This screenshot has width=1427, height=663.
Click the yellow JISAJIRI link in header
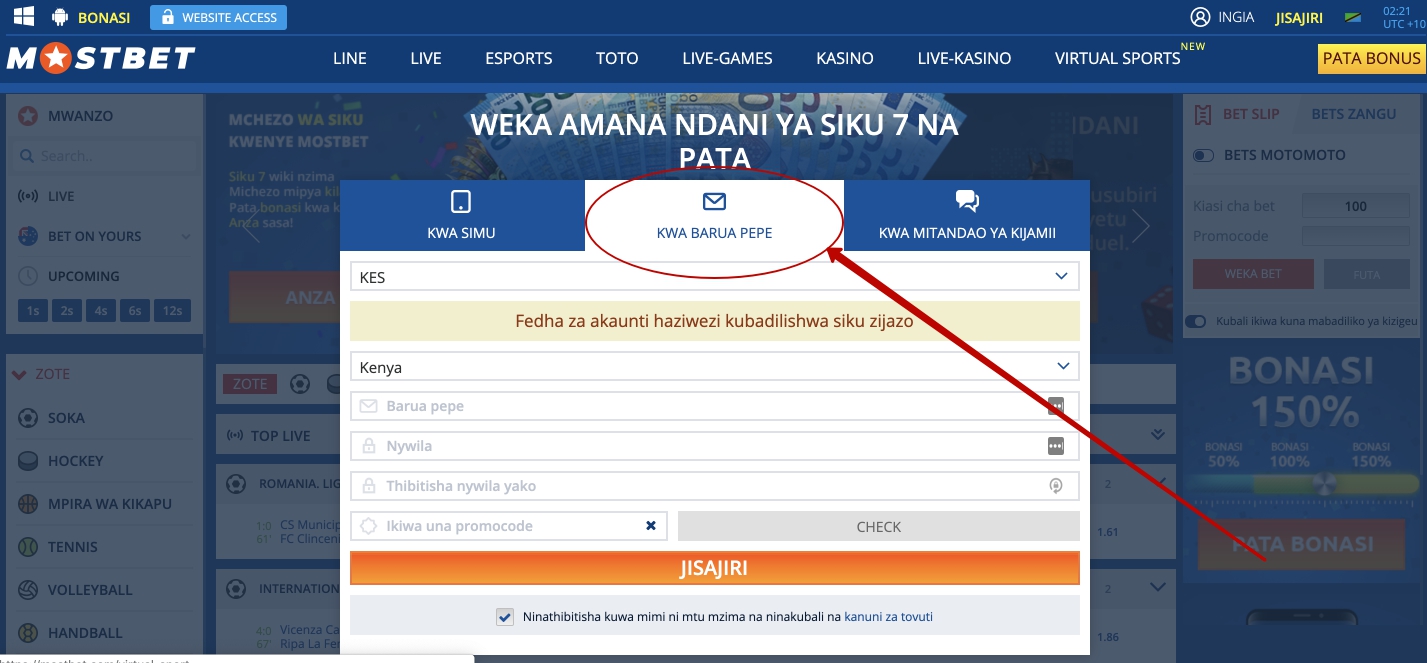1299,18
